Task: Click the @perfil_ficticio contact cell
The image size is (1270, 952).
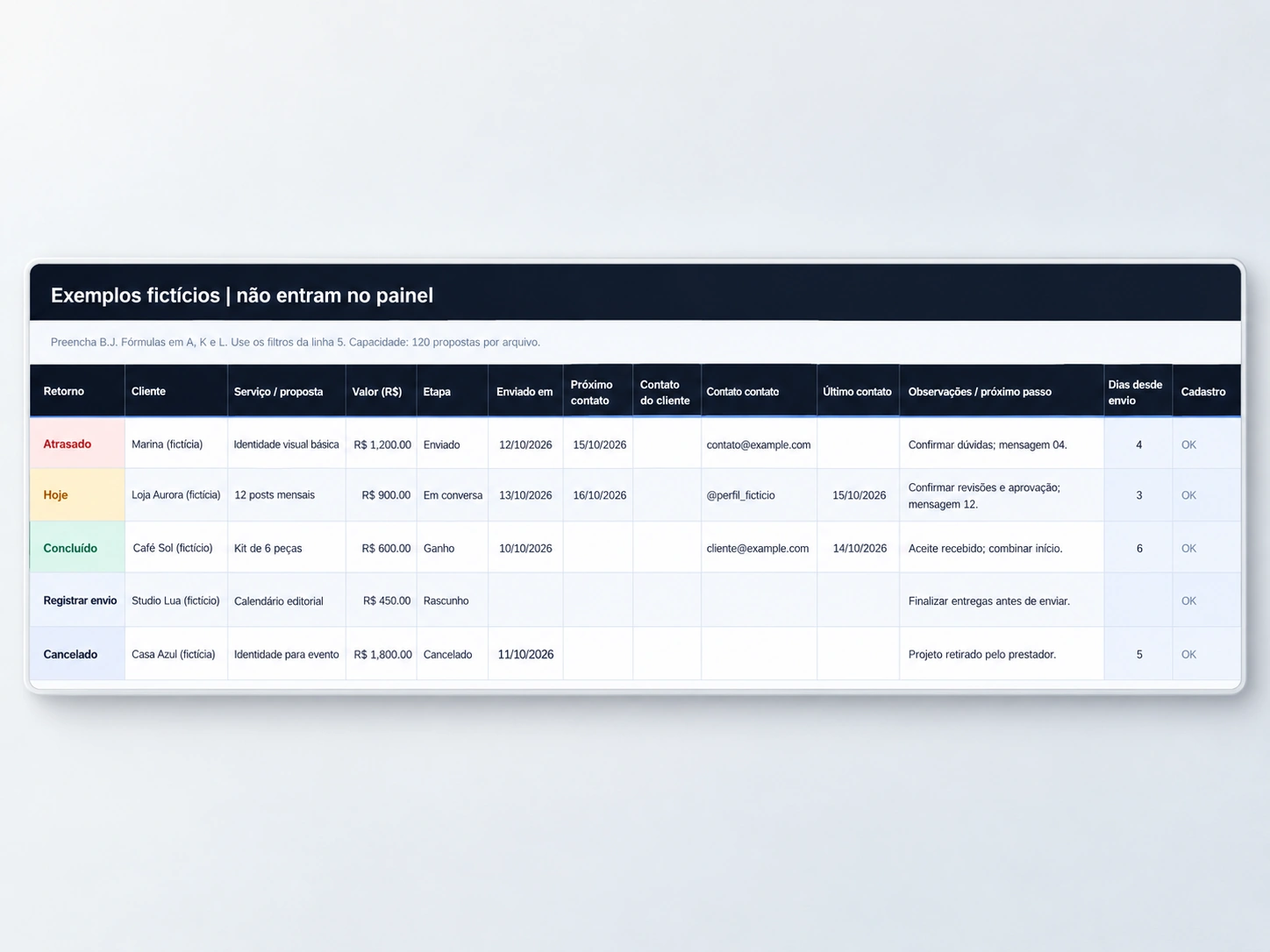Action: point(759,495)
